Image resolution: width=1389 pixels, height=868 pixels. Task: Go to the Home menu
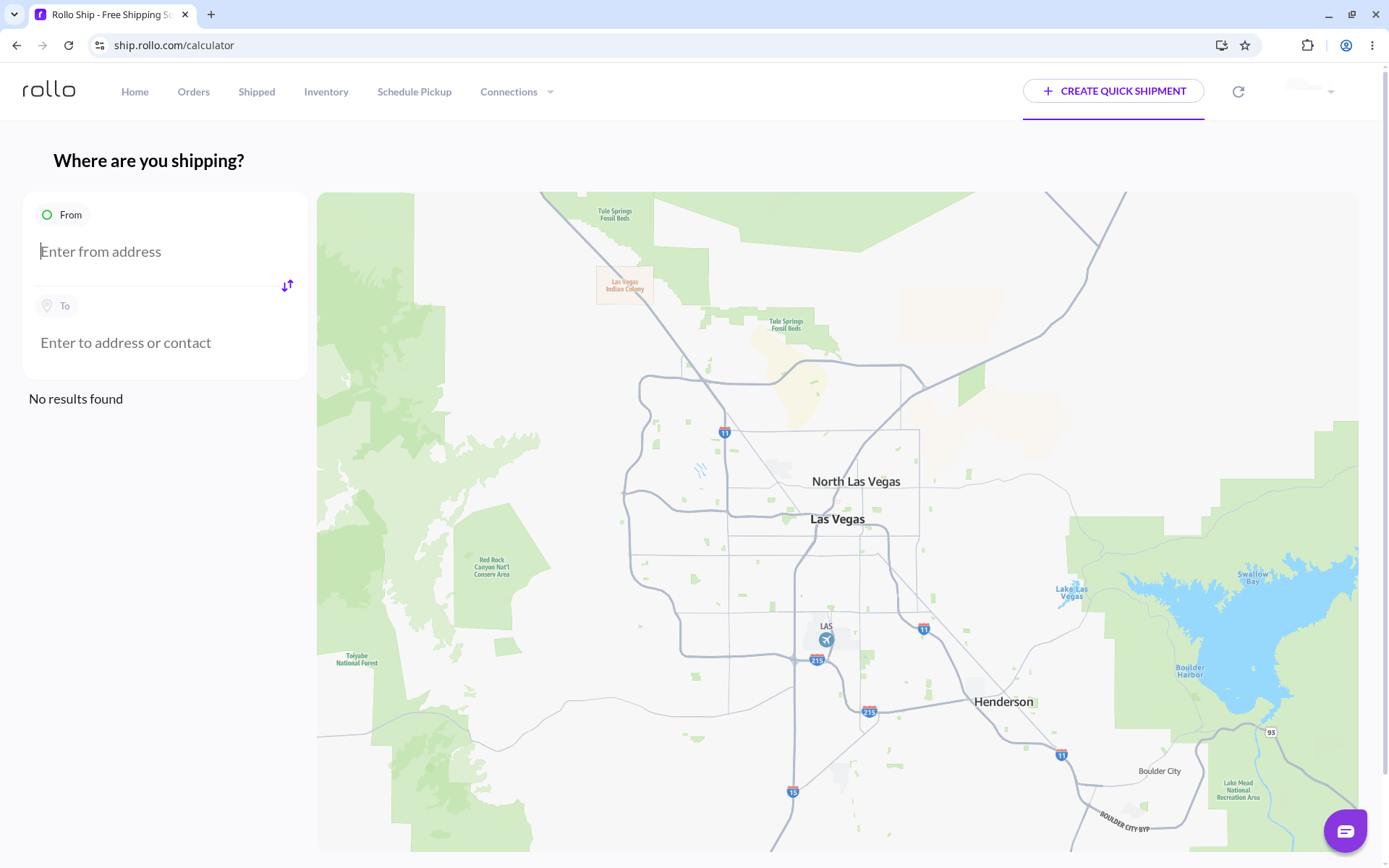(x=135, y=92)
